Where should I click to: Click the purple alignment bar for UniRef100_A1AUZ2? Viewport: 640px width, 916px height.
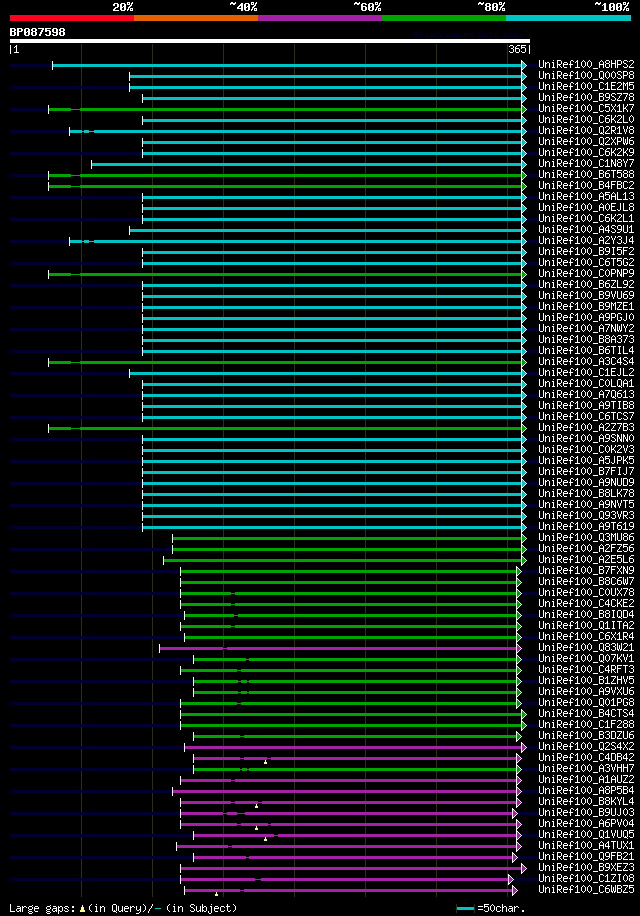pyautogui.click(x=349, y=780)
